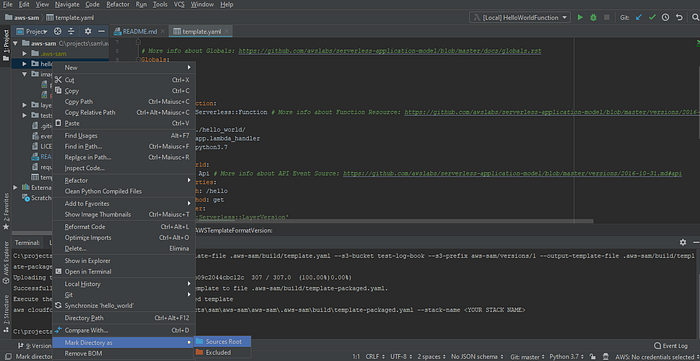Open the Refactor submenu in context menu

click(x=124, y=180)
